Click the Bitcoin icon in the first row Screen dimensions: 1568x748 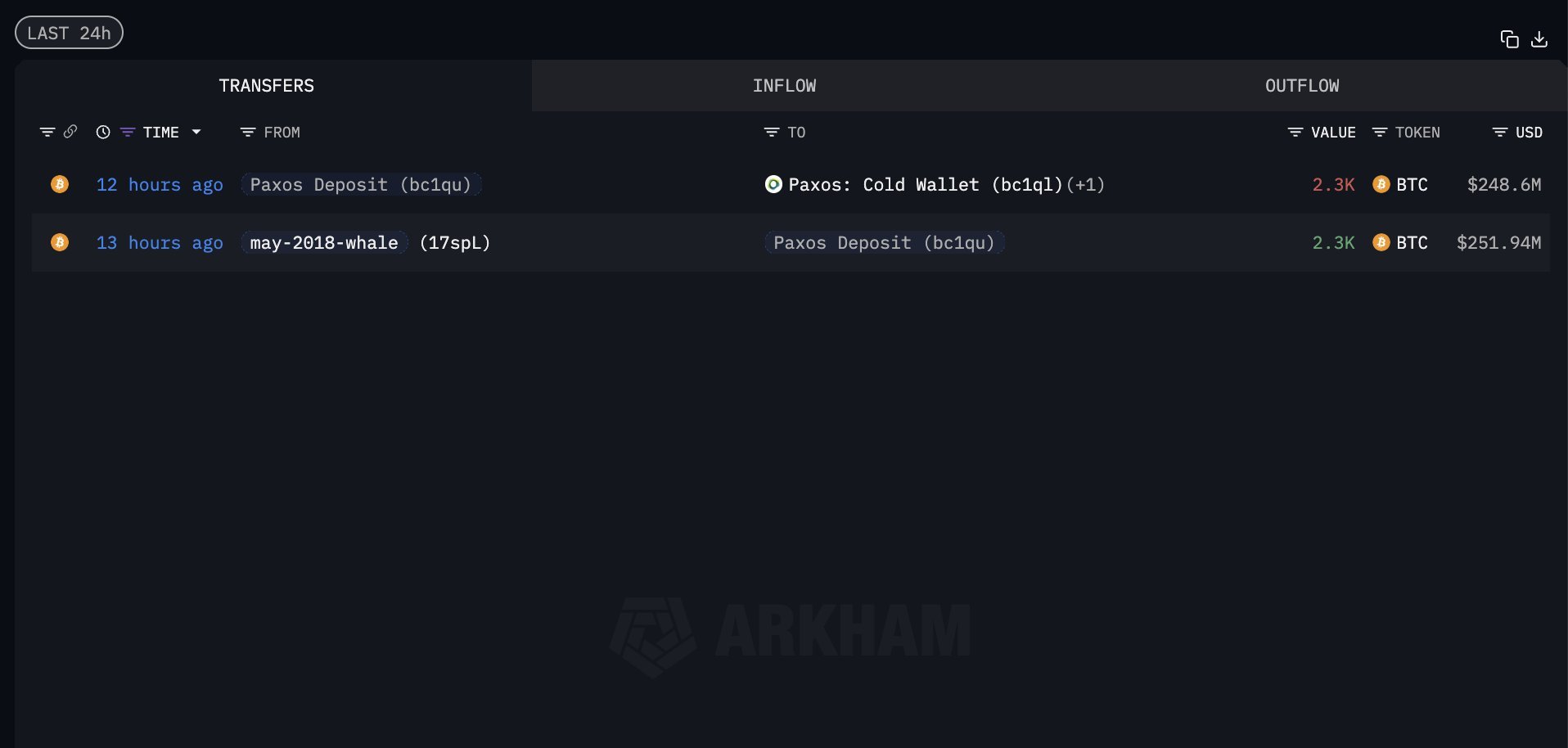point(60,185)
